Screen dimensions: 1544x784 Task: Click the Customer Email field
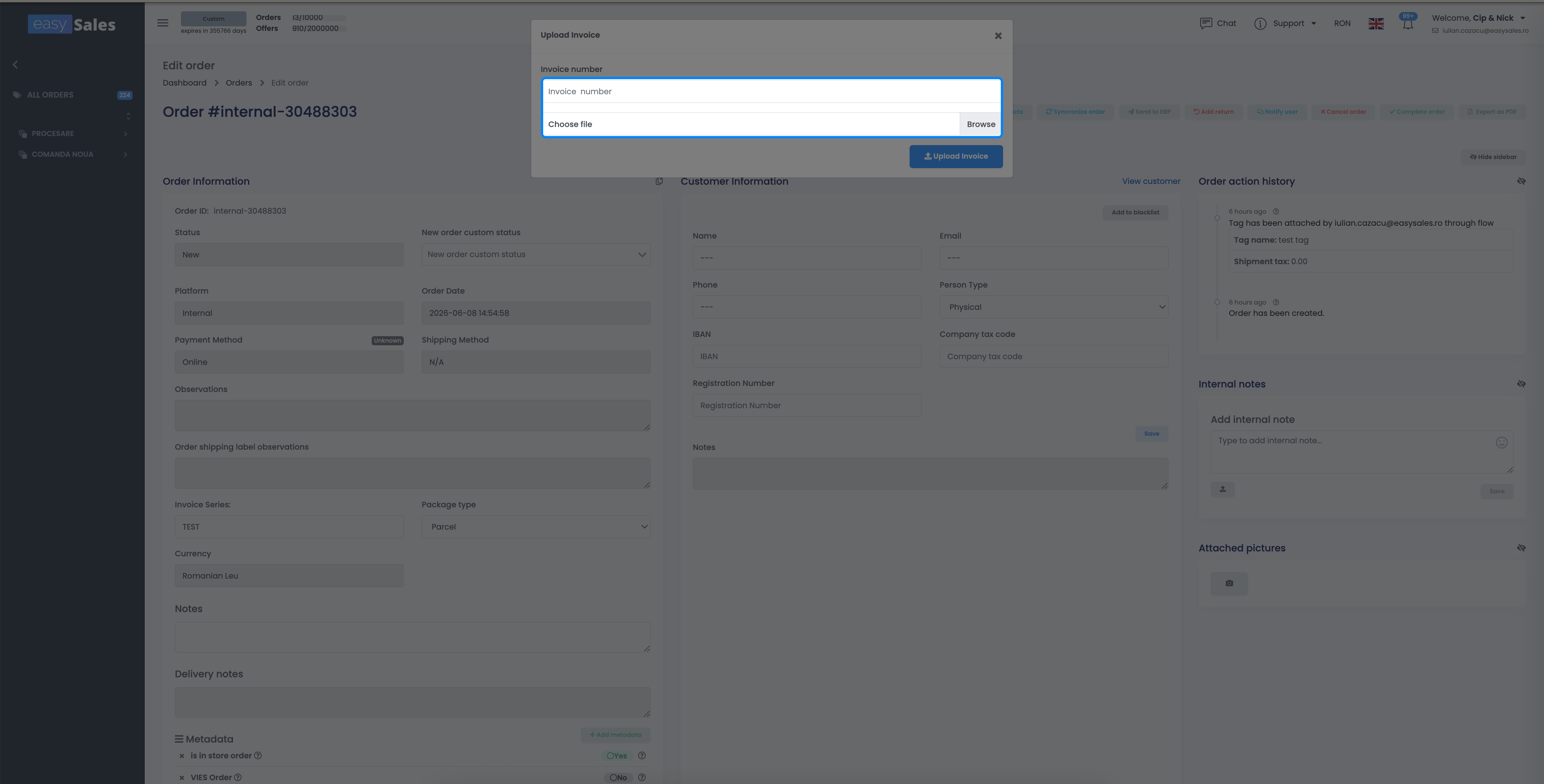1054,258
